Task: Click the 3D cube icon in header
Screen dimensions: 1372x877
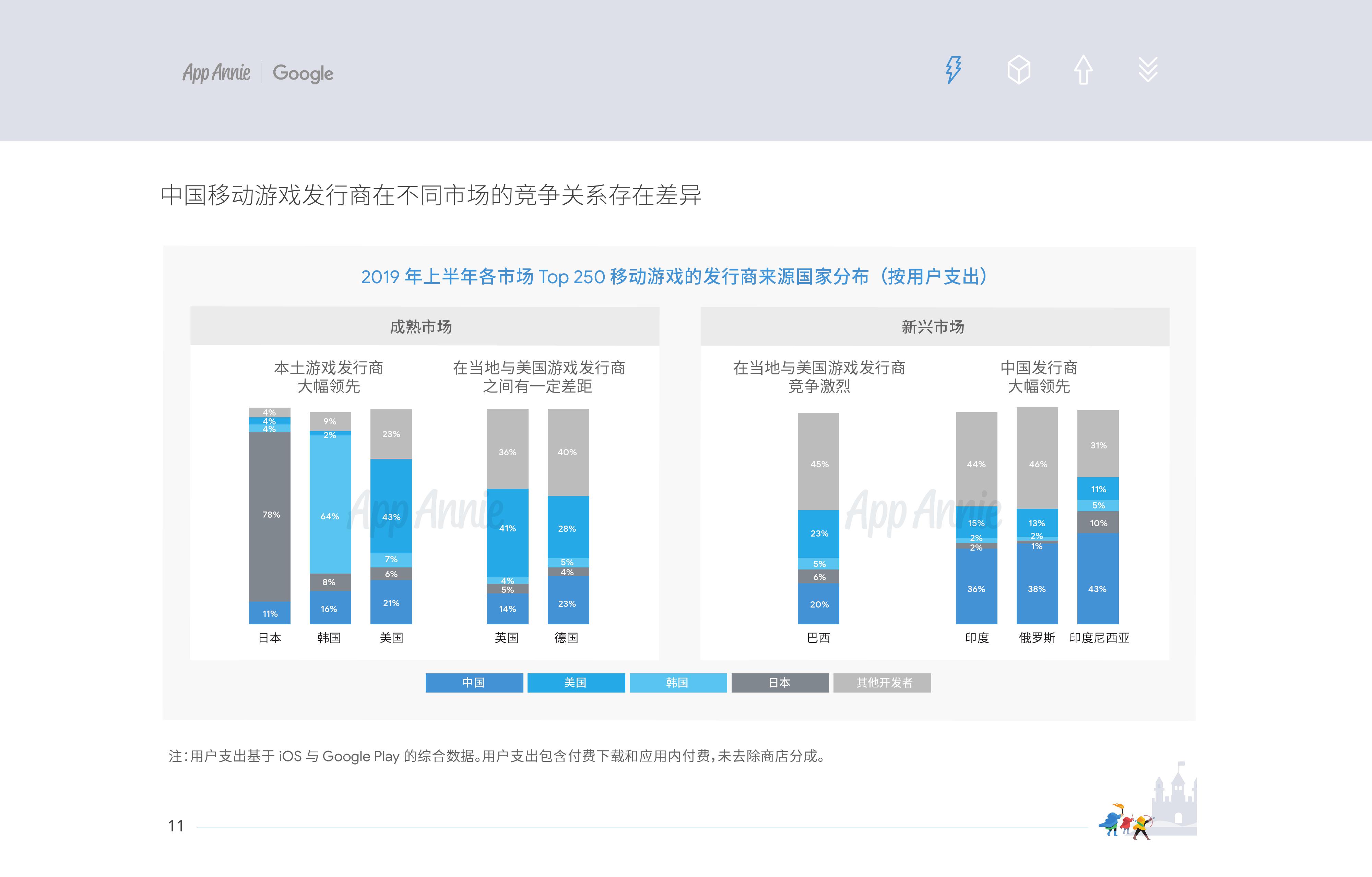Action: [x=1019, y=70]
